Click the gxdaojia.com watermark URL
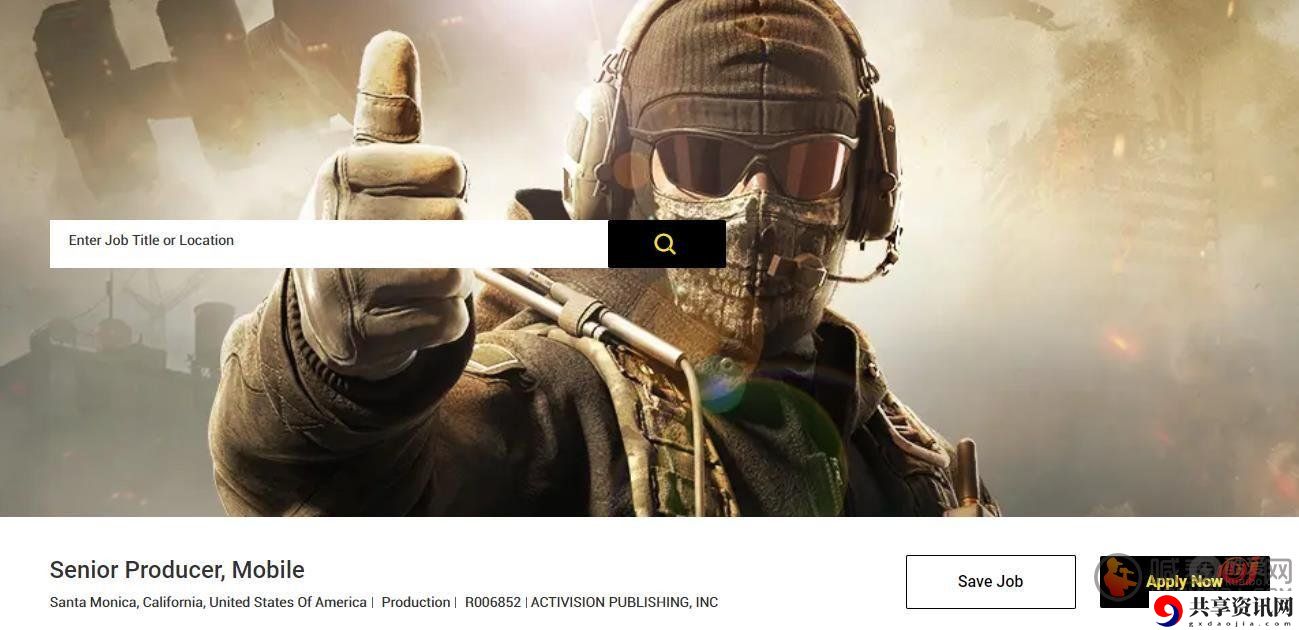 [1240, 623]
